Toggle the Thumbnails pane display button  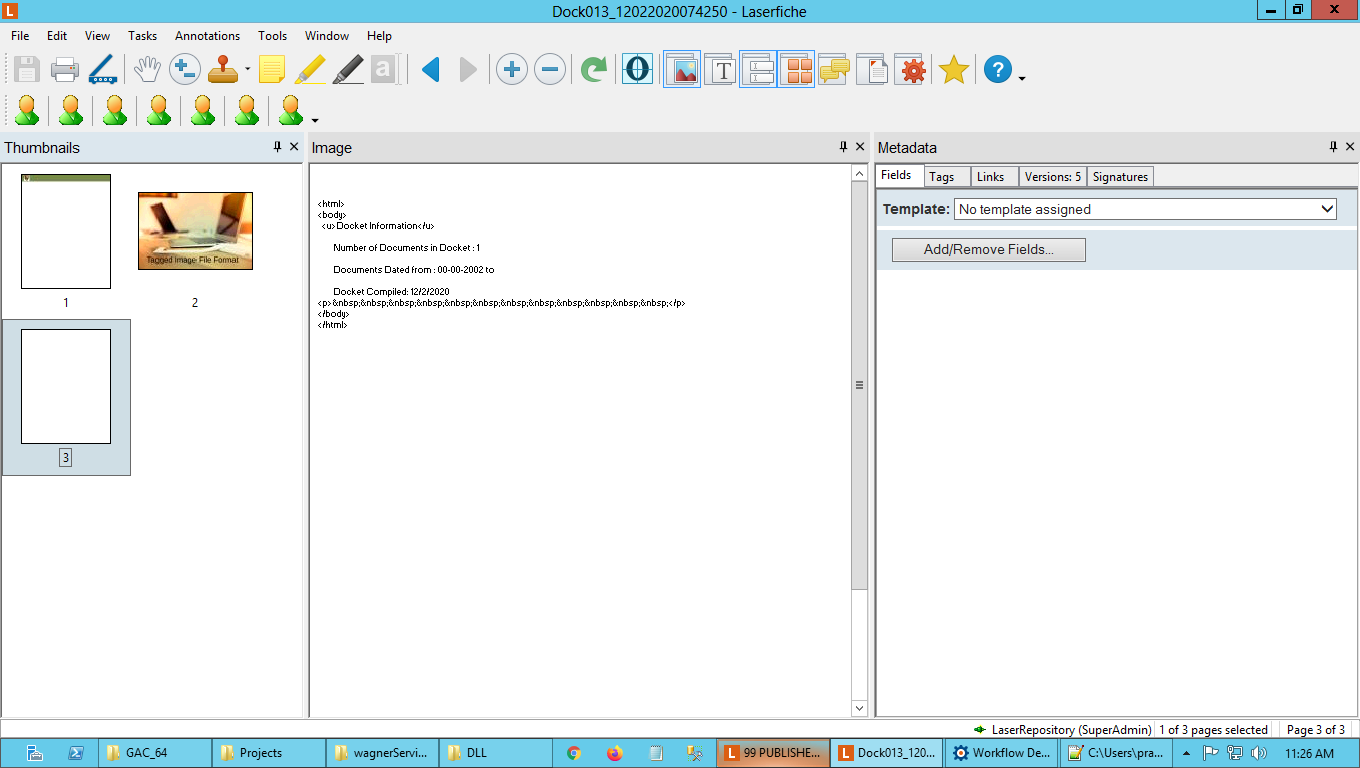click(x=797, y=70)
